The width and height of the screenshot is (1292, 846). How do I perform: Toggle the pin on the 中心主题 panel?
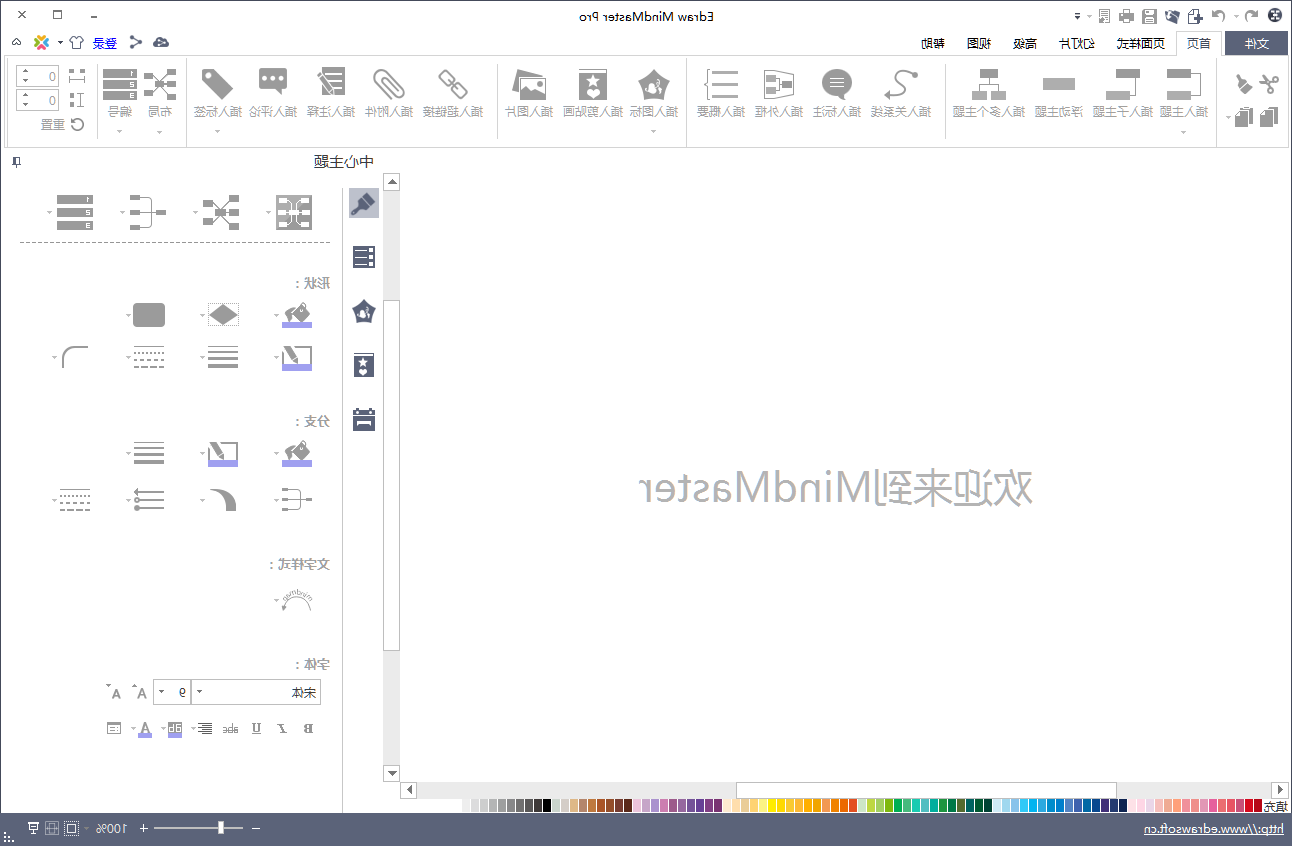(x=15, y=162)
